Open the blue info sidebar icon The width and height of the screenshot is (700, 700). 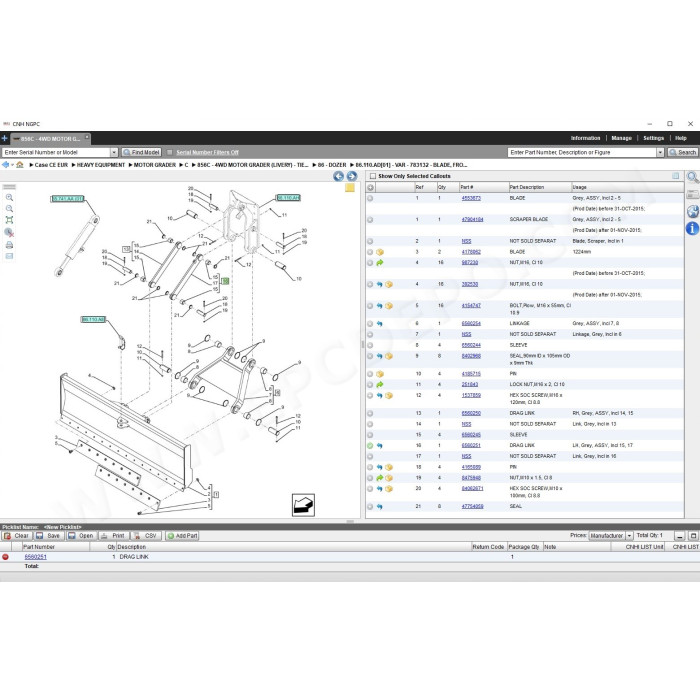point(692,229)
